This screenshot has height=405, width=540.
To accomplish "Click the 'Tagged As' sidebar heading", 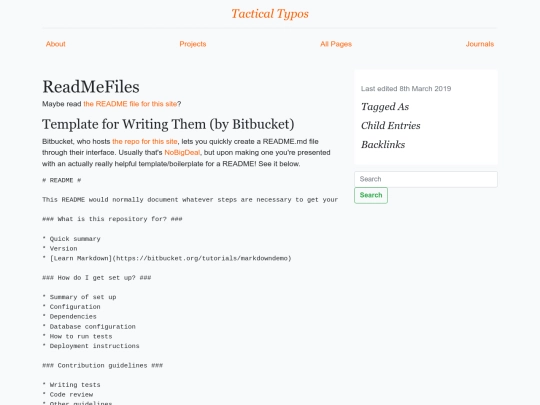I will (x=385, y=107).
